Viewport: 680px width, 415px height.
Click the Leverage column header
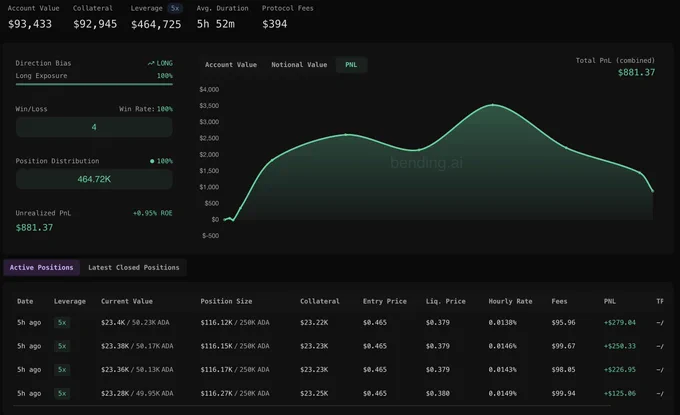70,301
